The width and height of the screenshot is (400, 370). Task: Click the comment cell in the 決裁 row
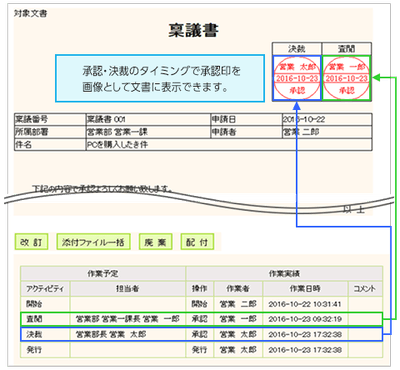click(x=365, y=334)
